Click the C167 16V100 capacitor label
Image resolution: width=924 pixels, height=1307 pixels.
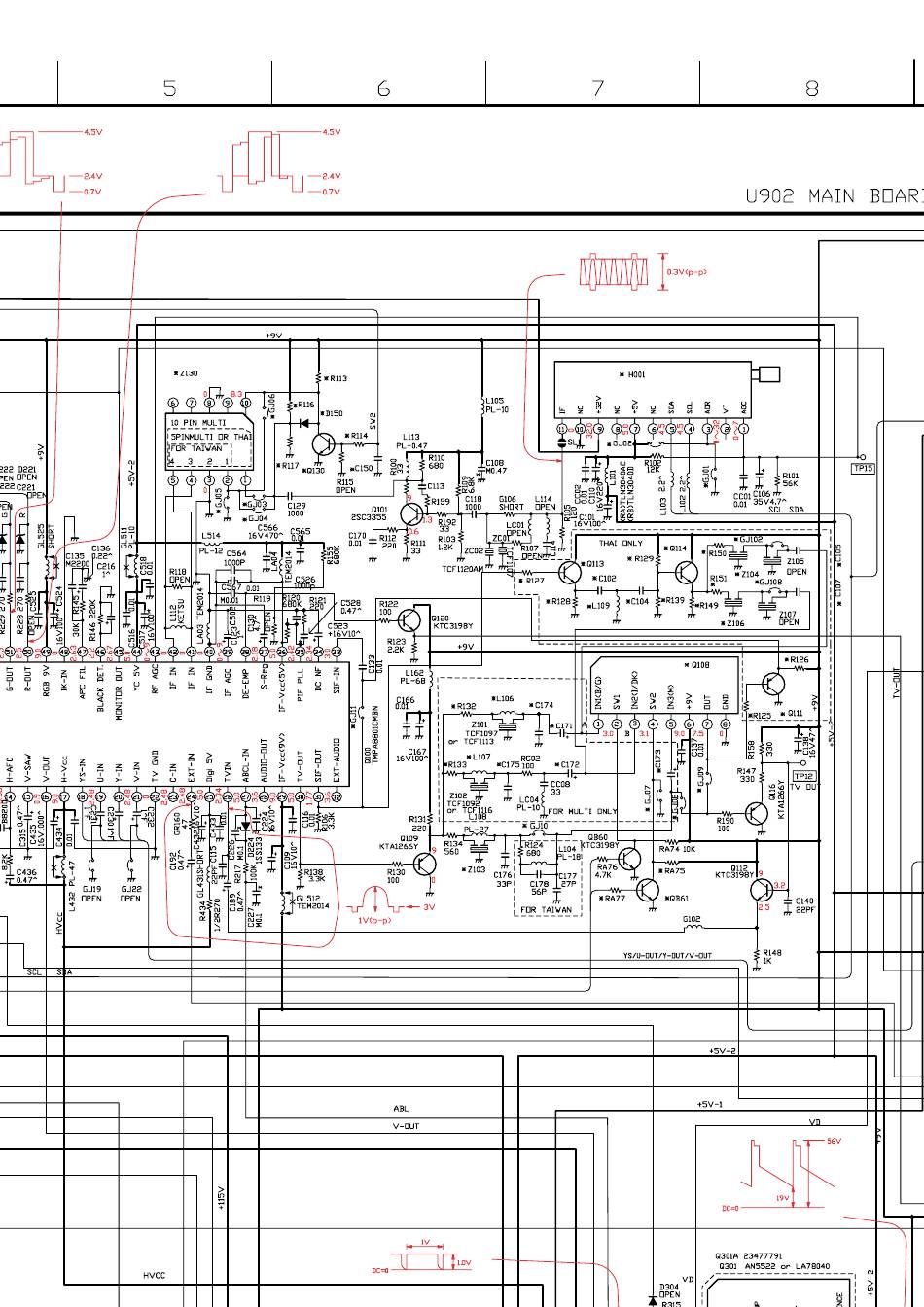(411, 755)
